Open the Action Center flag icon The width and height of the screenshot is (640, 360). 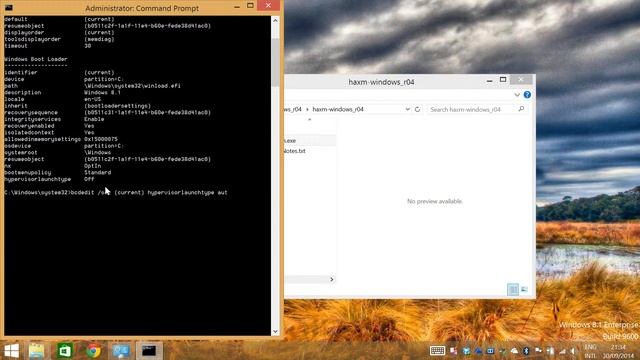pos(538,351)
